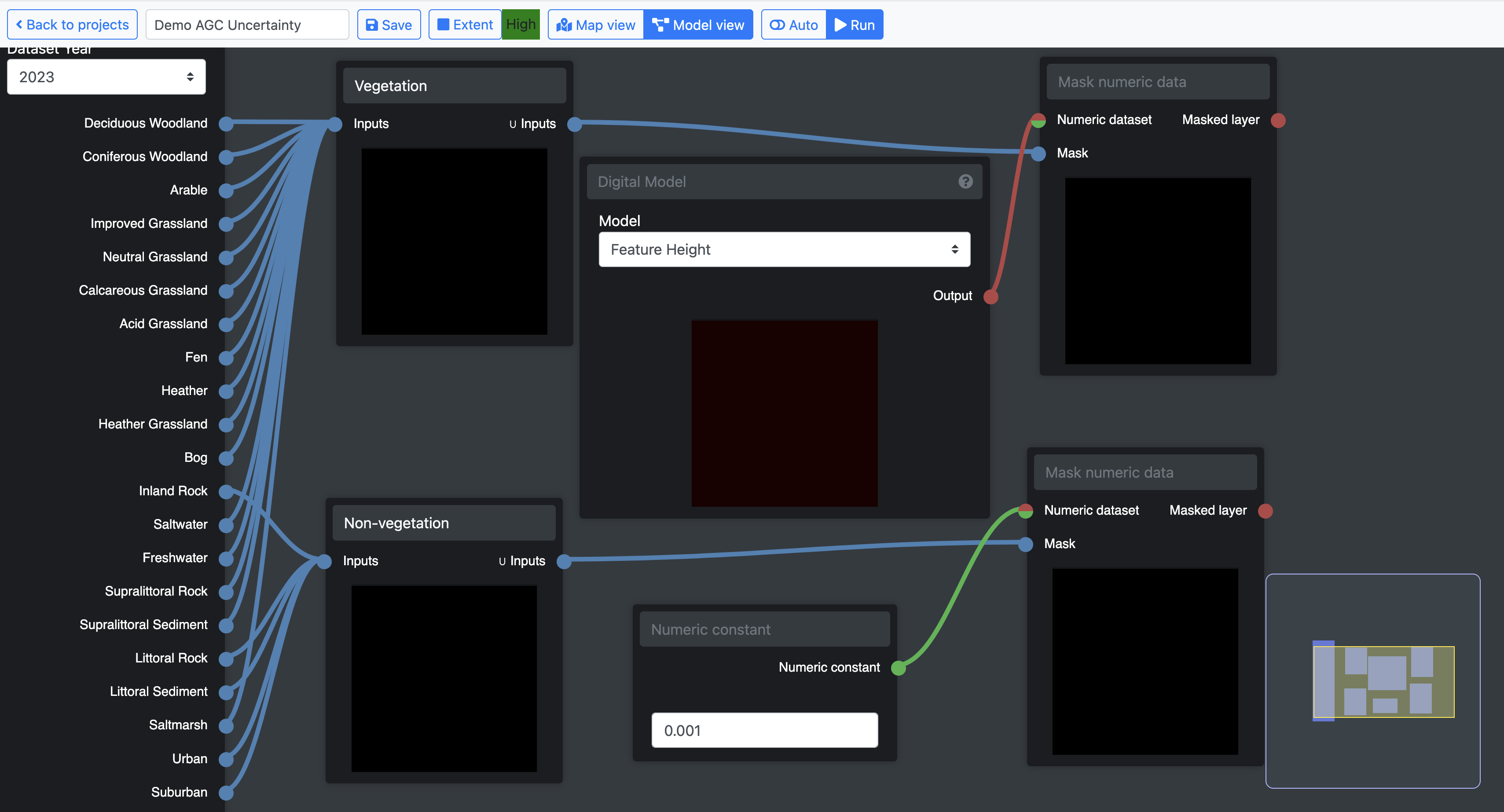The width and height of the screenshot is (1504, 812).
Task: Click the Digital Model help question icon
Action: 965,182
